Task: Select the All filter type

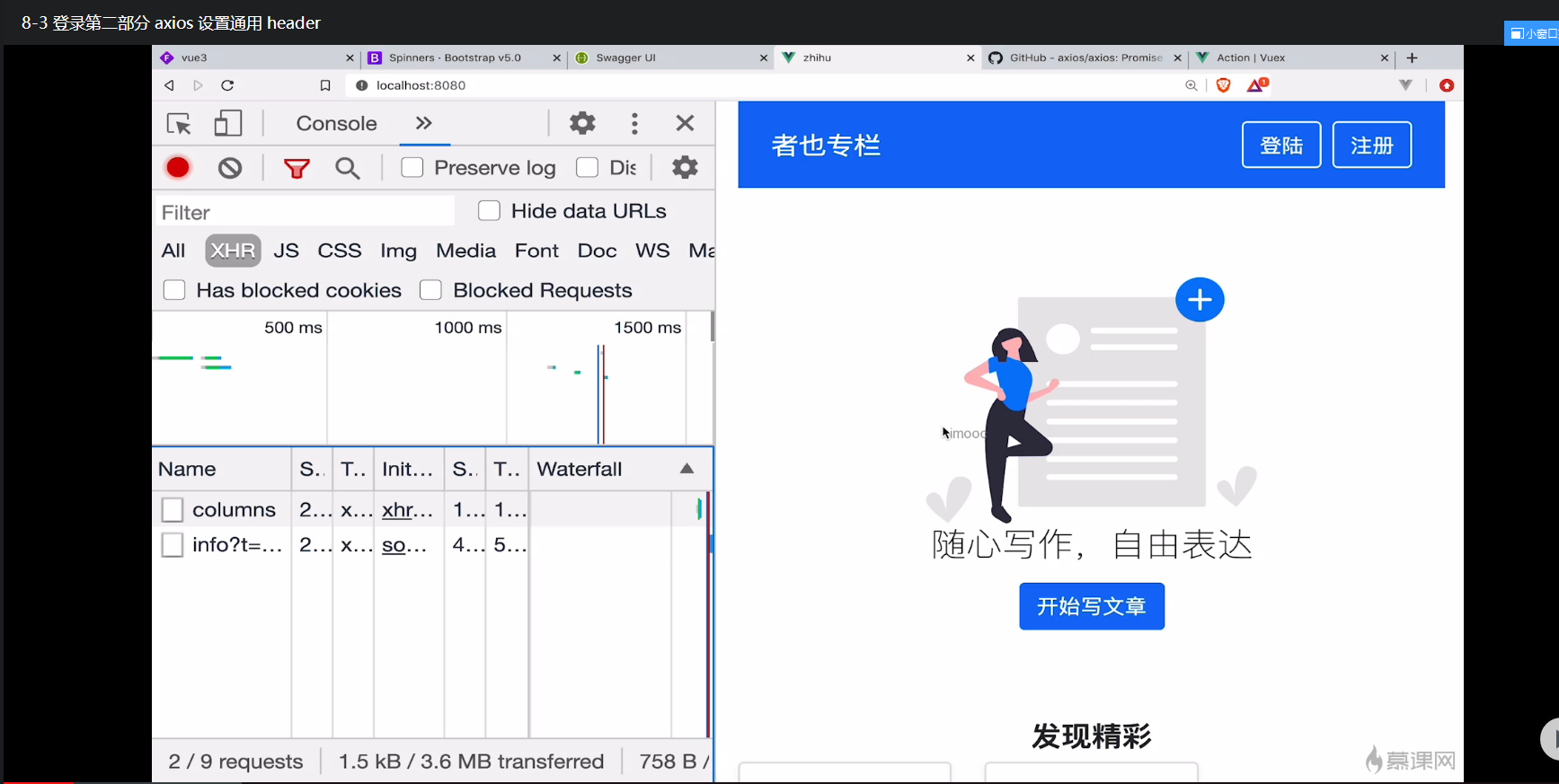Action: pyautogui.click(x=173, y=251)
